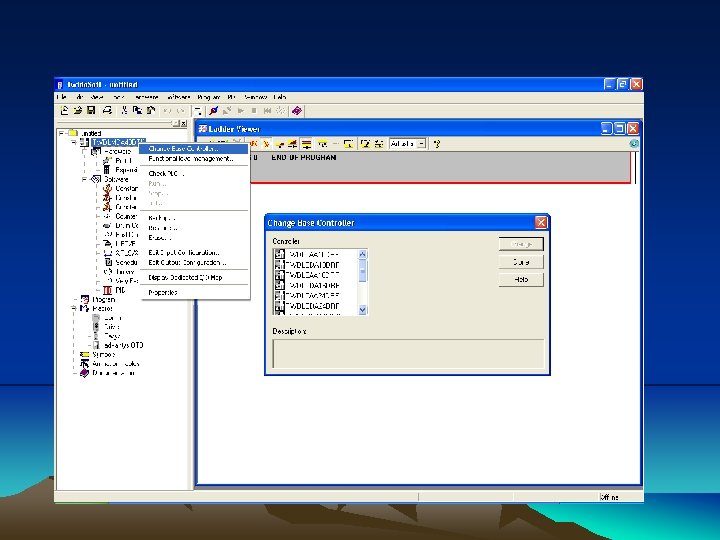
Task: Close the Change Base Controller dialog
Action: 541,223
